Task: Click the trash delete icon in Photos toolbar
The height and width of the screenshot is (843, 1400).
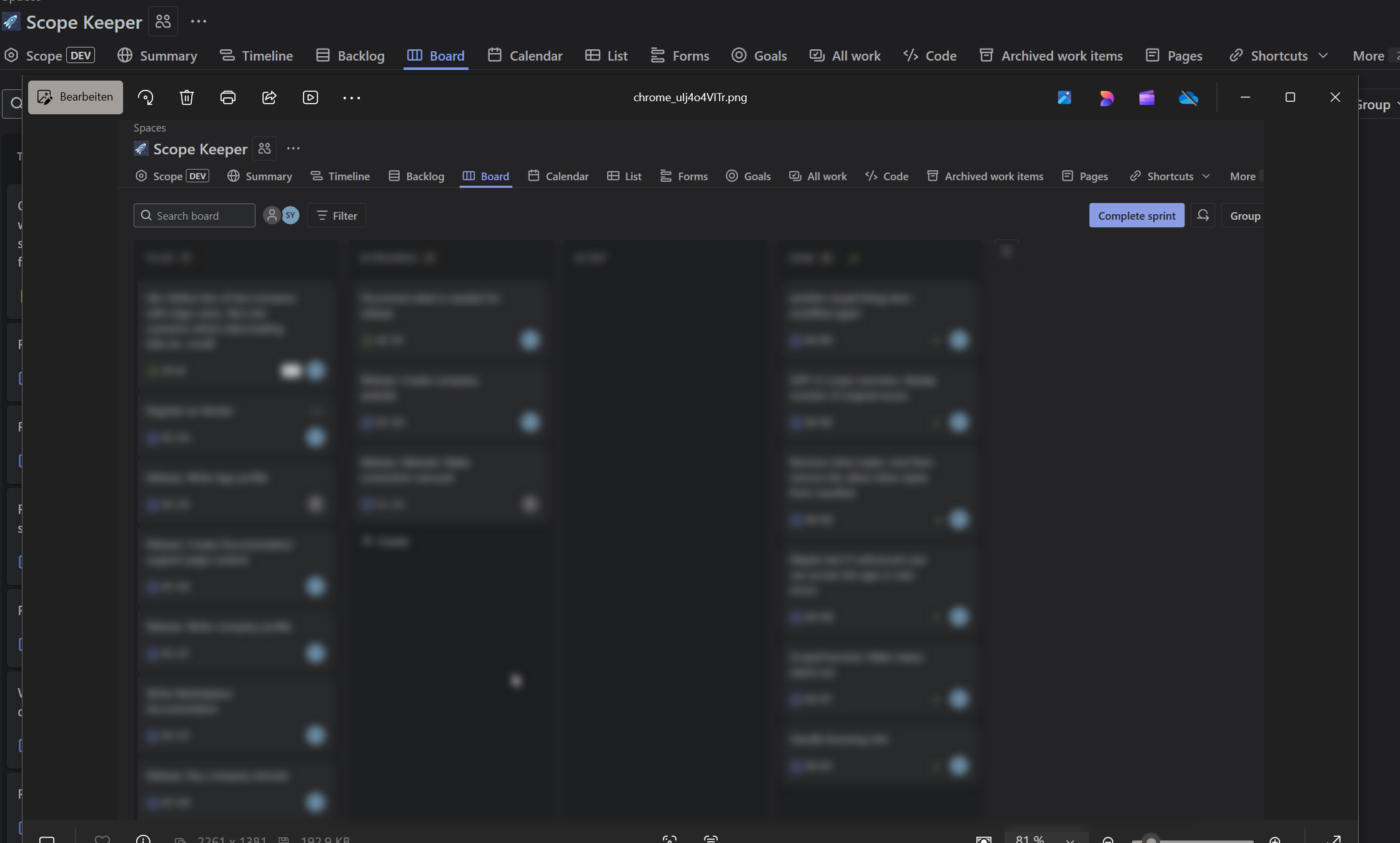Action: click(187, 97)
